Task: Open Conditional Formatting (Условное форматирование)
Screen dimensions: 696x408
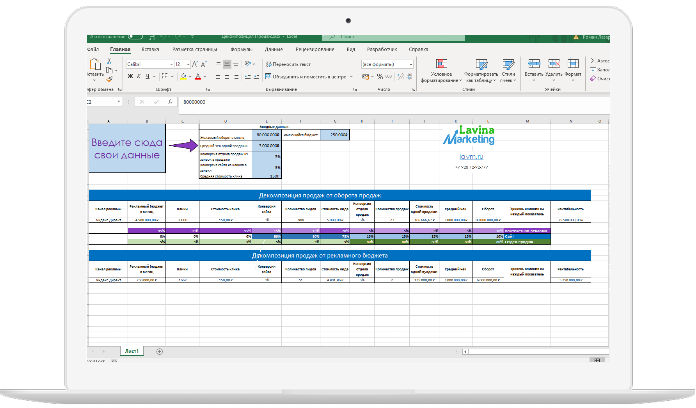Action: tap(441, 70)
